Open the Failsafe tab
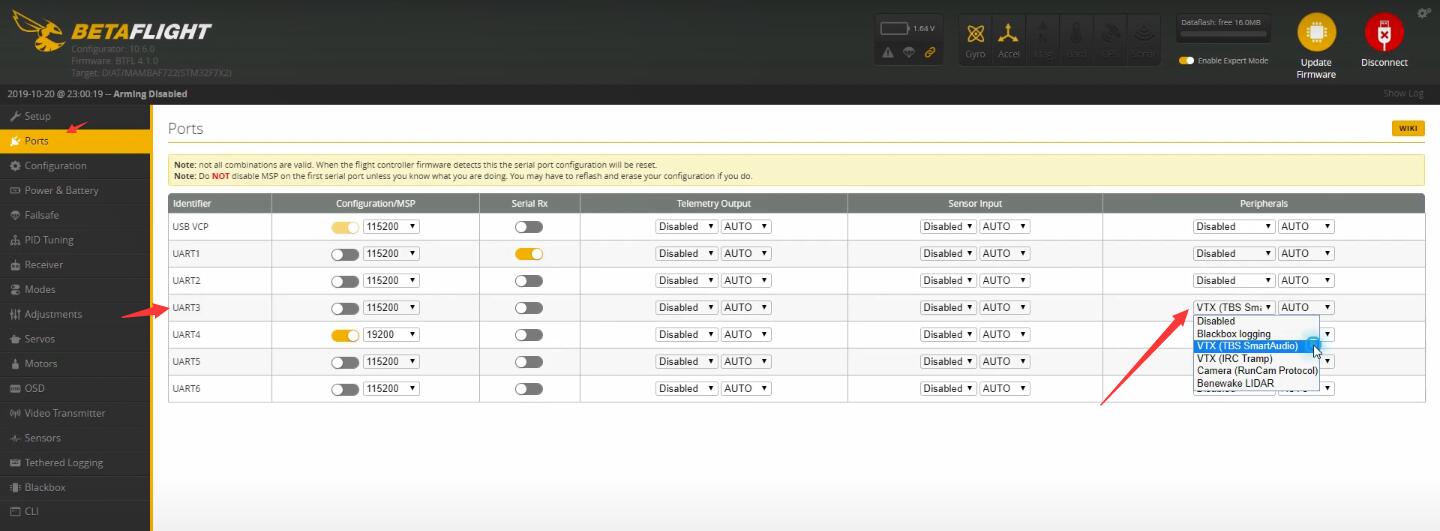 tap(76, 215)
